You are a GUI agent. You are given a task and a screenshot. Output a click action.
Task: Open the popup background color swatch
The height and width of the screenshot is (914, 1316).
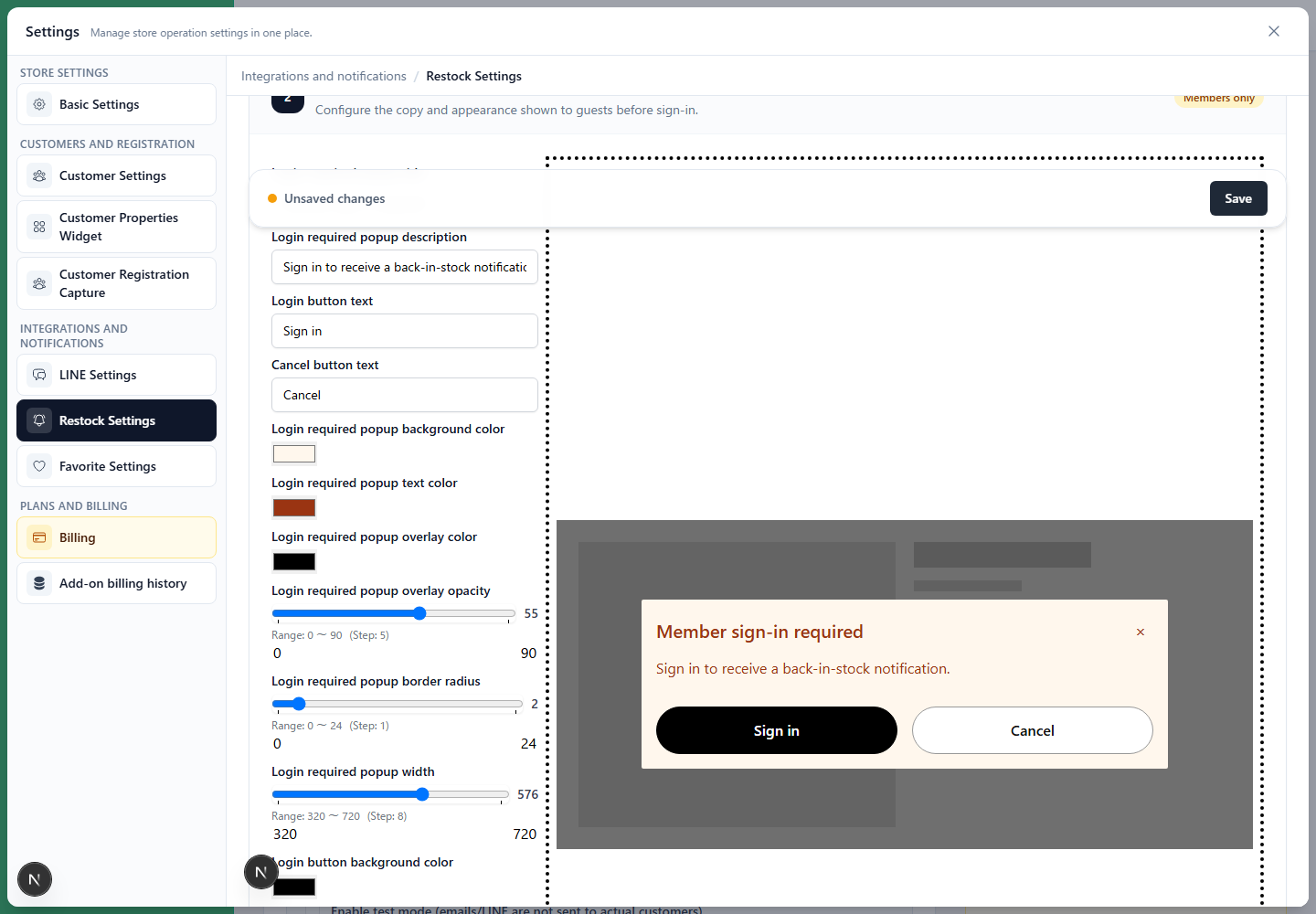[x=294, y=453]
